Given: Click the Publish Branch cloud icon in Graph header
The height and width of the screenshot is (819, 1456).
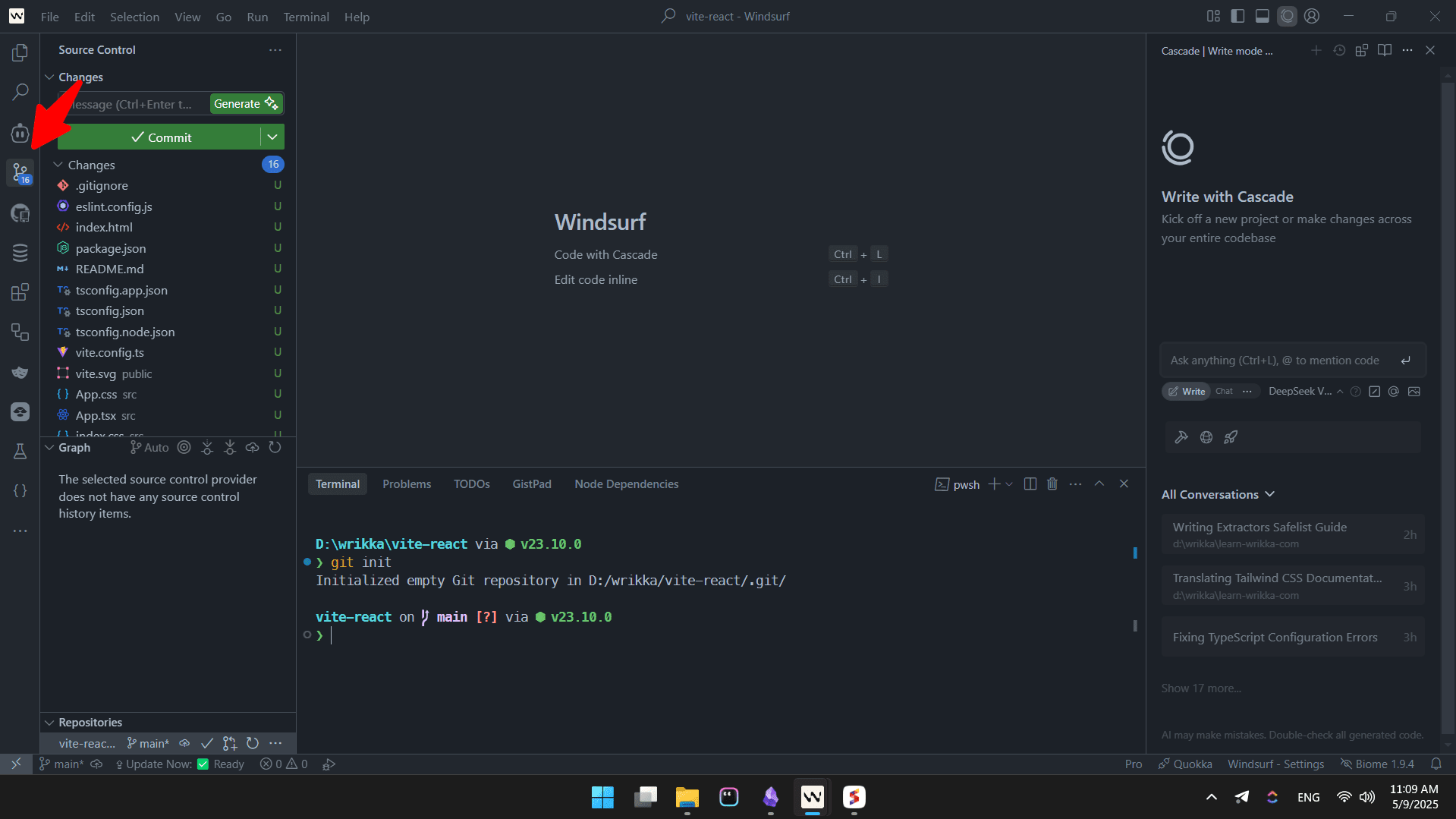Looking at the screenshot, I should [x=253, y=448].
